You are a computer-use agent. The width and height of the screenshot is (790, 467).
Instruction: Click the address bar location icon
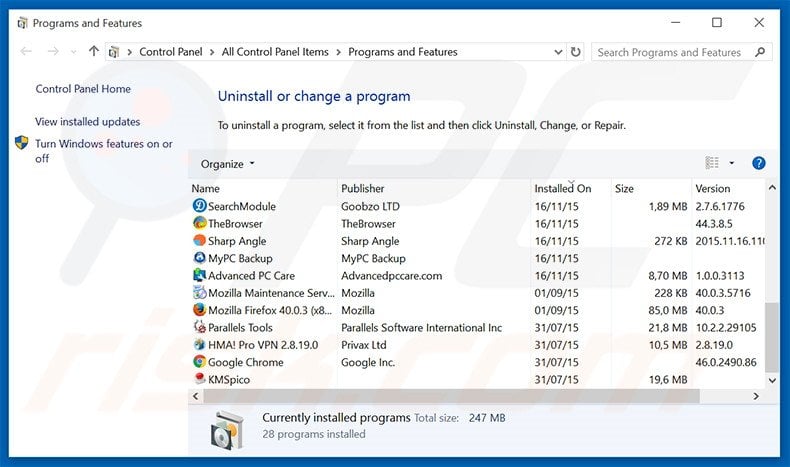(114, 52)
